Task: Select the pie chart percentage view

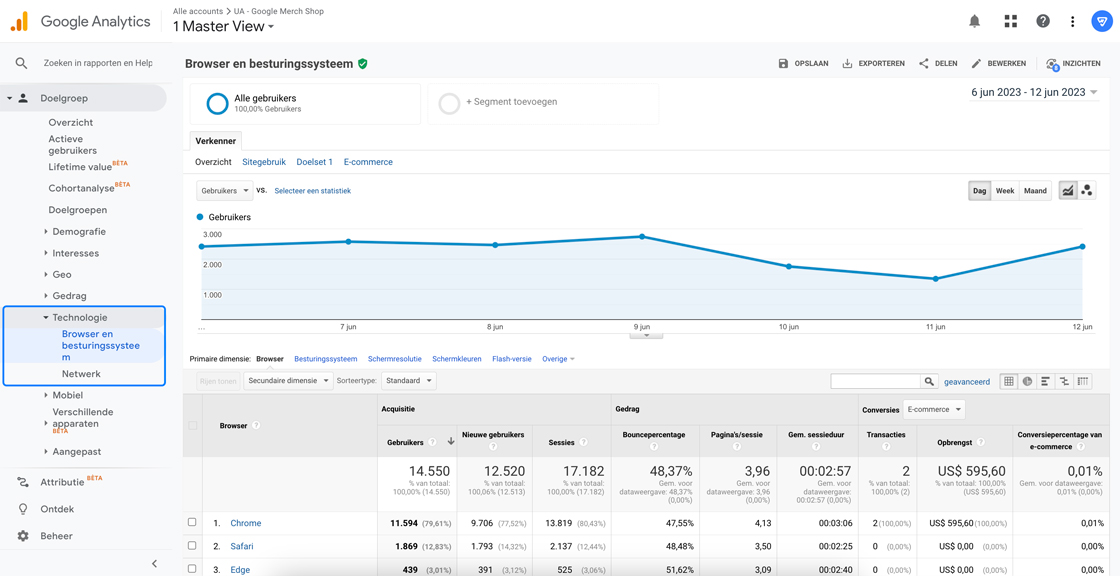Action: [1027, 382]
